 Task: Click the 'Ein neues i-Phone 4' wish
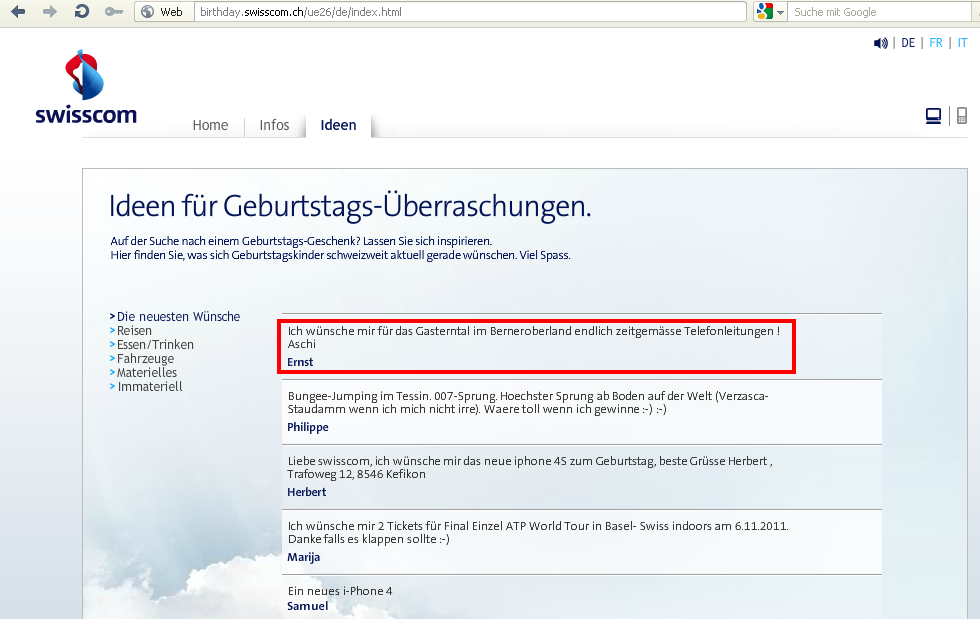point(339,591)
